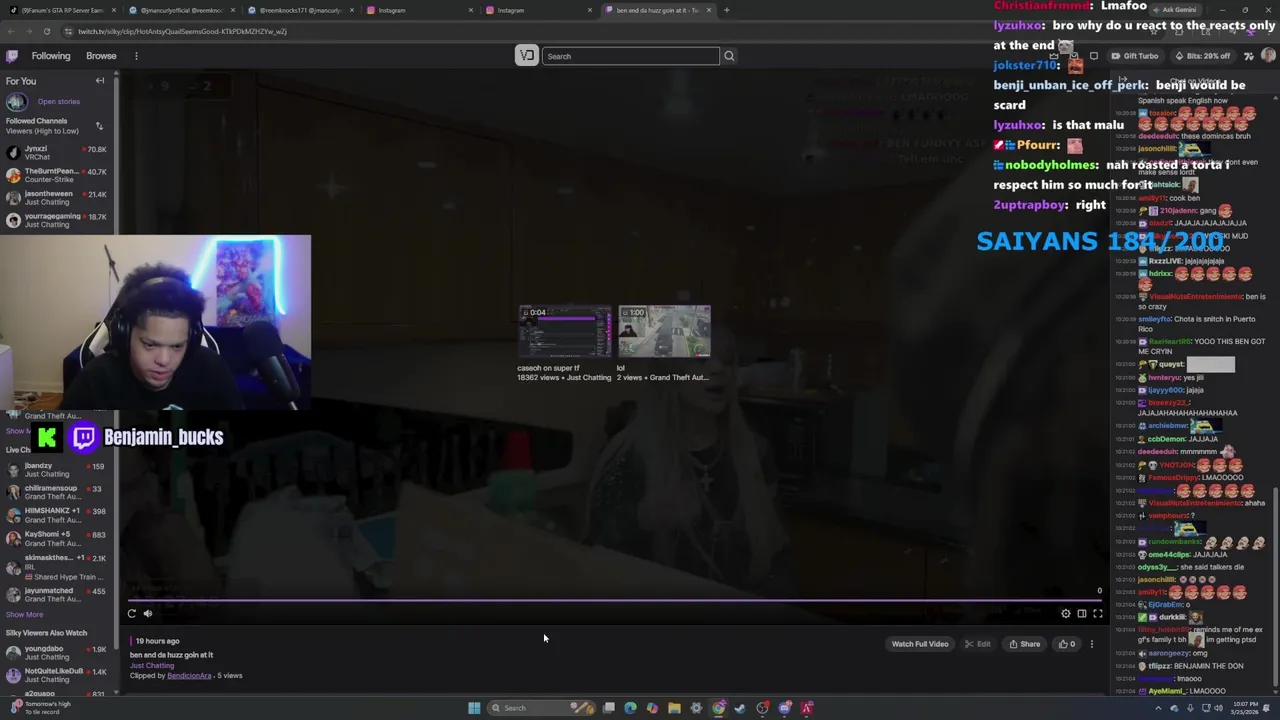Open more options beside like button
This screenshot has width=1280, height=720.
click(x=1092, y=644)
